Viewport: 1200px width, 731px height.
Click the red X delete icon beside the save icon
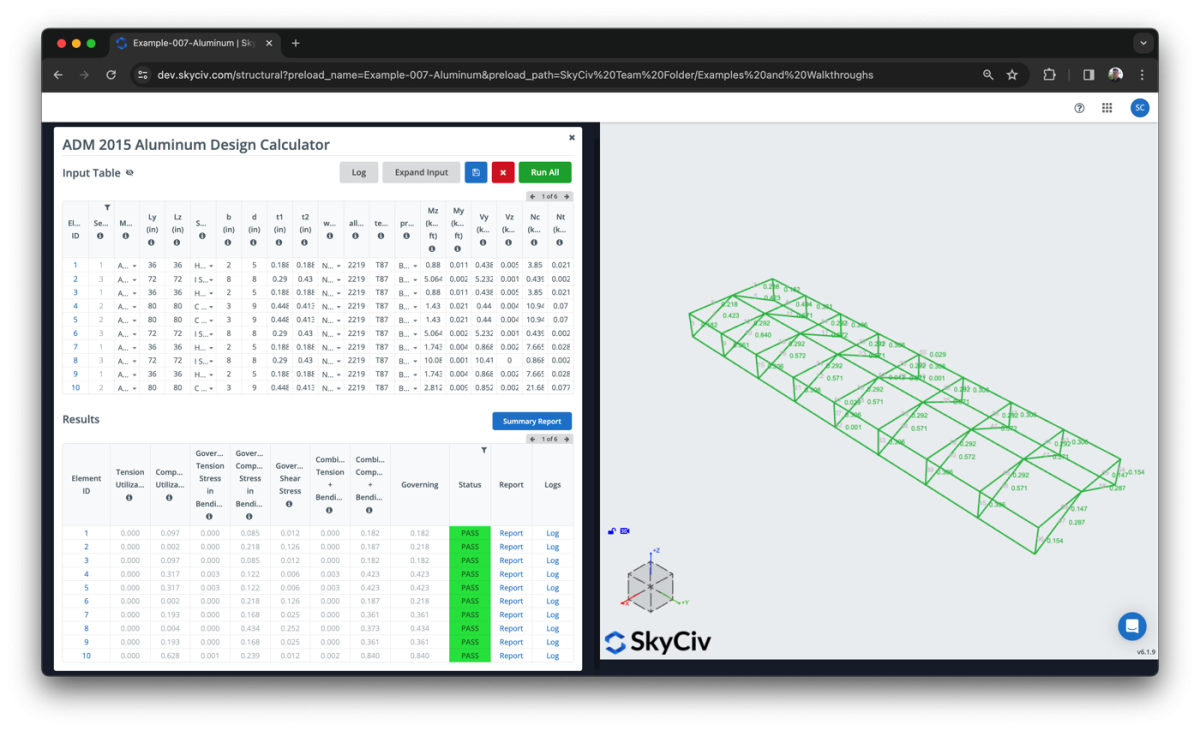click(x=503, y=172)
